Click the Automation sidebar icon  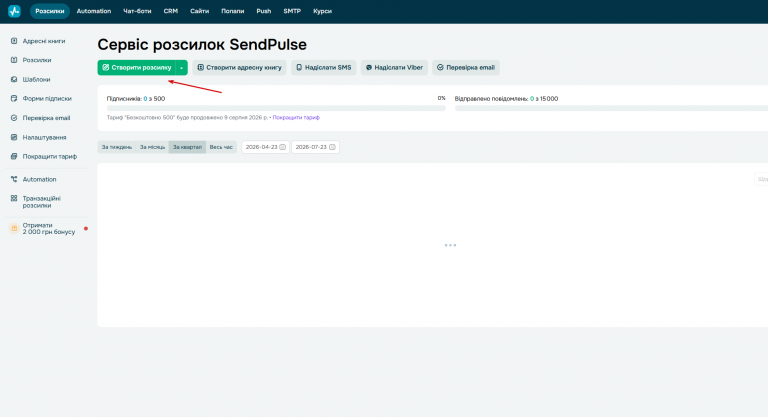[x=14, y=179]
